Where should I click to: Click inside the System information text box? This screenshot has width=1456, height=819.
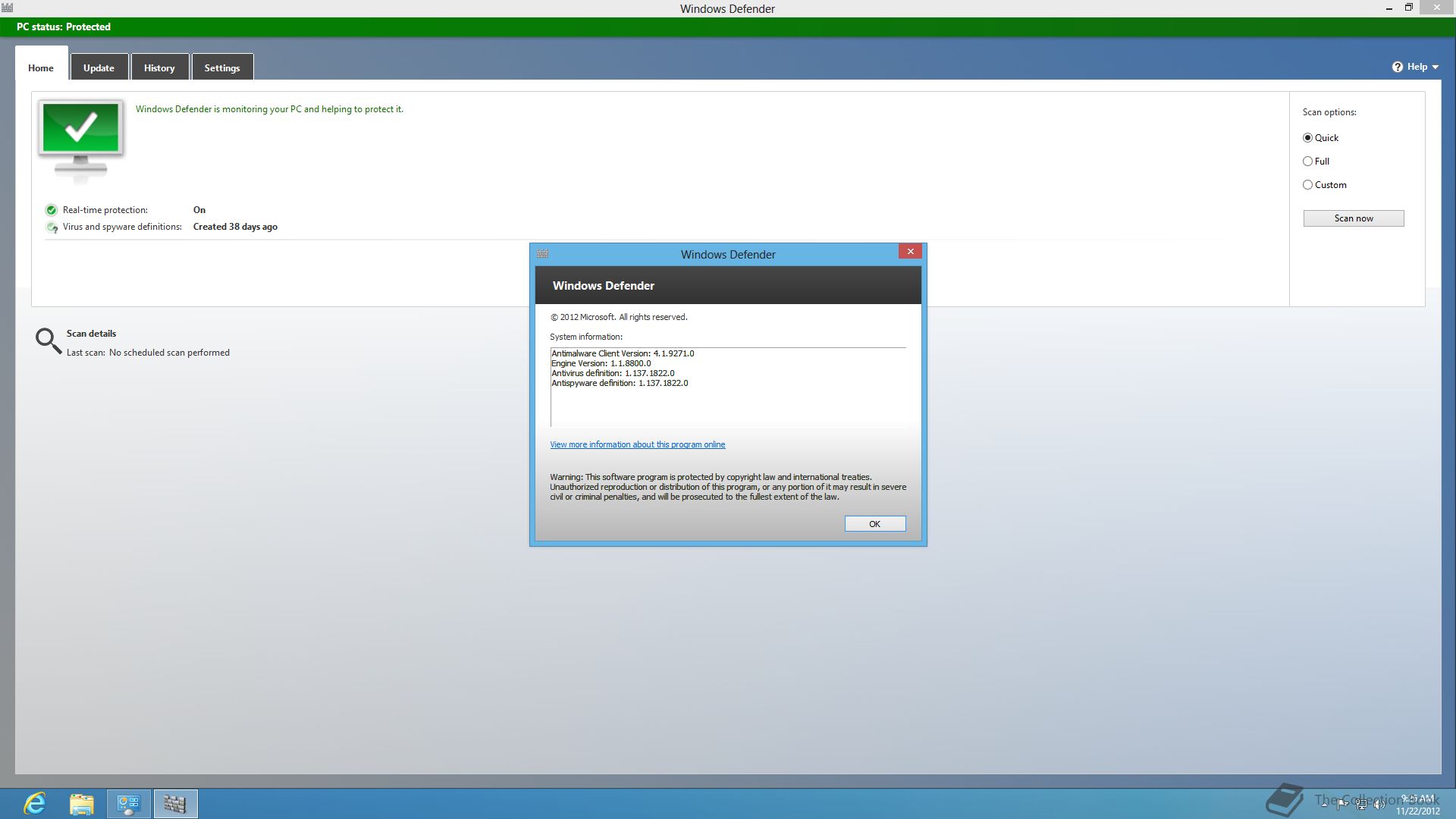[728, 388]
